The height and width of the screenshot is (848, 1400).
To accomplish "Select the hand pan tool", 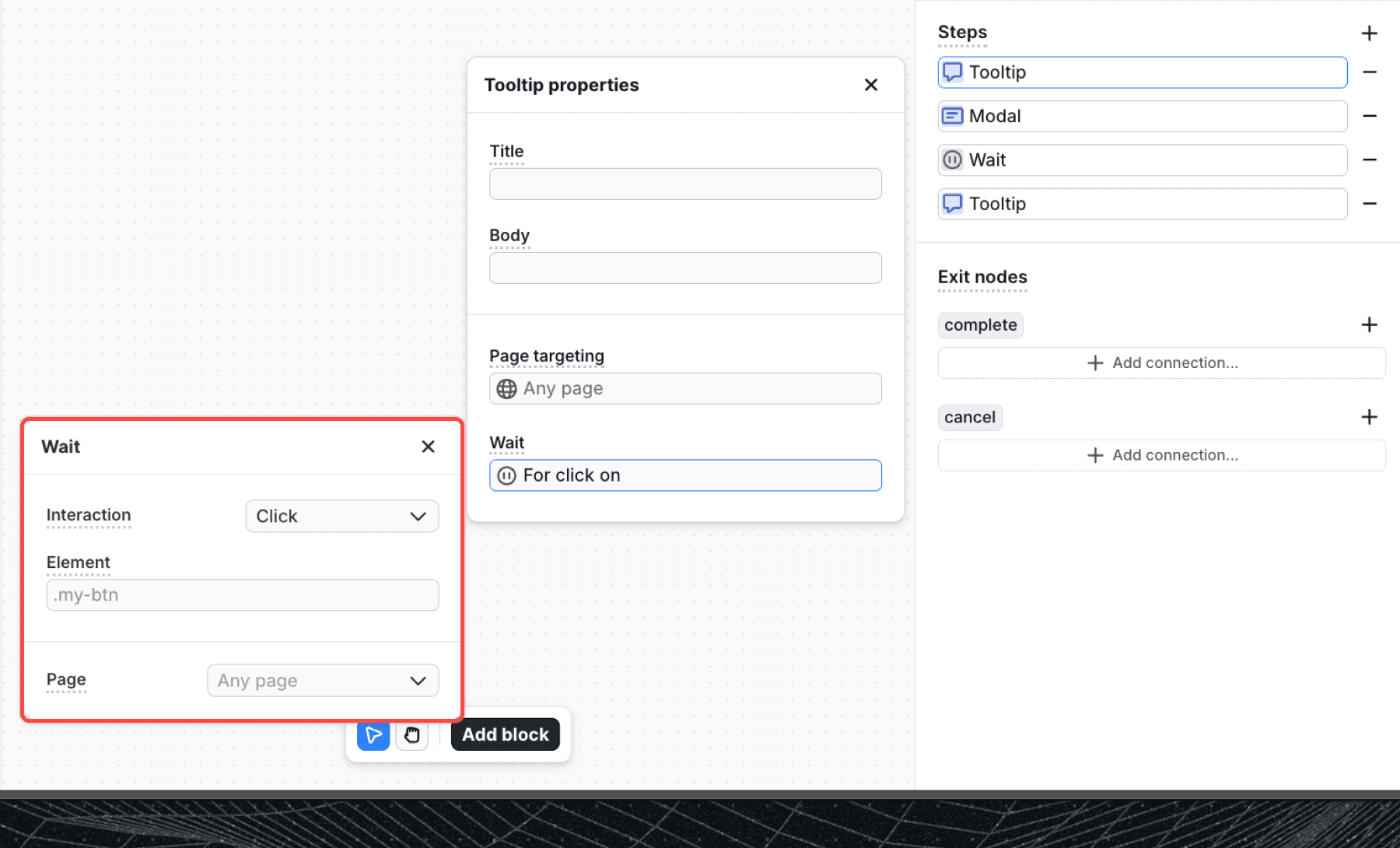I will pyautogui.click(x=411, y=735).
